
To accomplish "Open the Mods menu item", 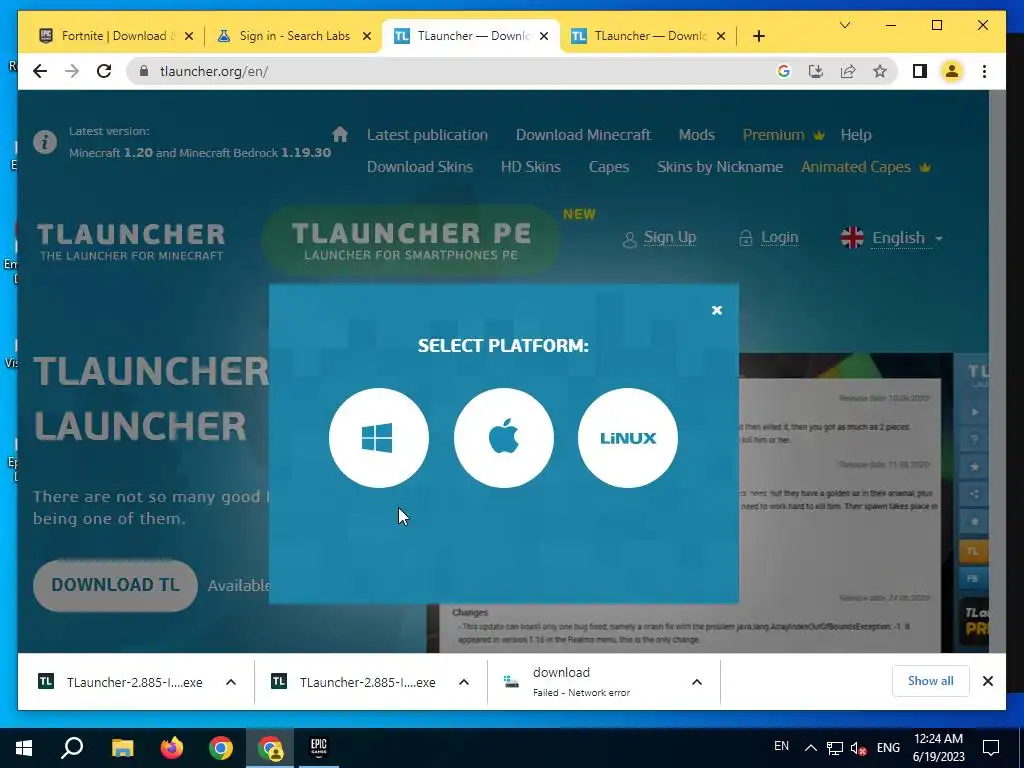I will 696,135.
